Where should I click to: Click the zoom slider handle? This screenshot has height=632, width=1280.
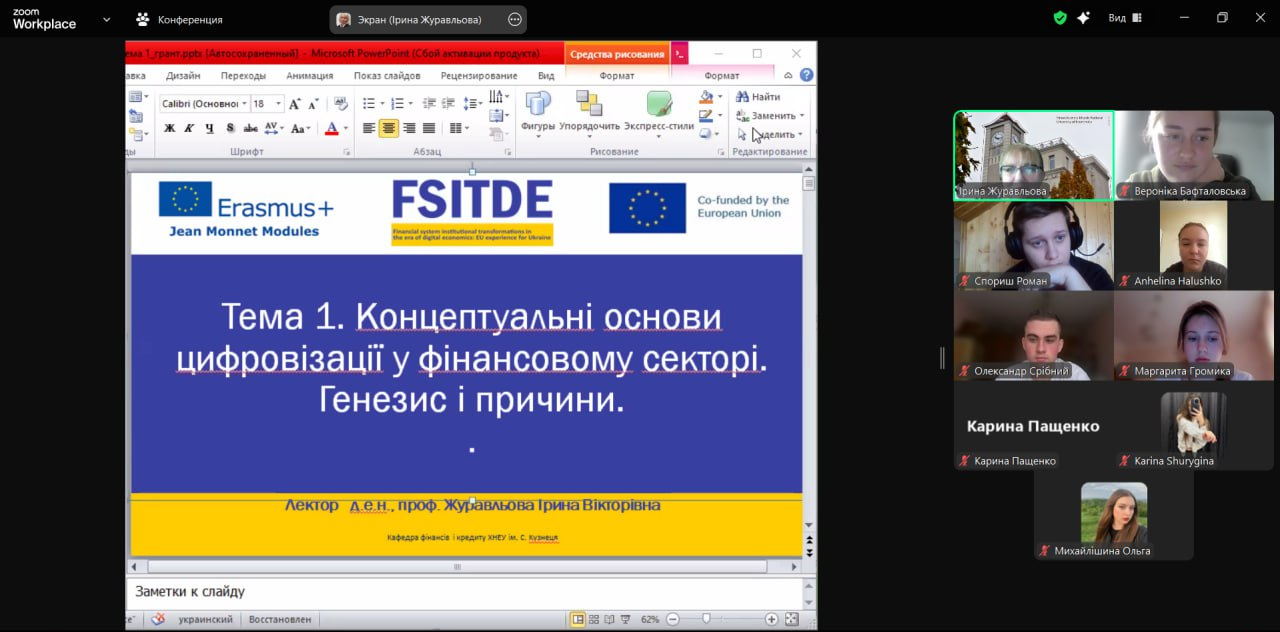coord(706,619)
